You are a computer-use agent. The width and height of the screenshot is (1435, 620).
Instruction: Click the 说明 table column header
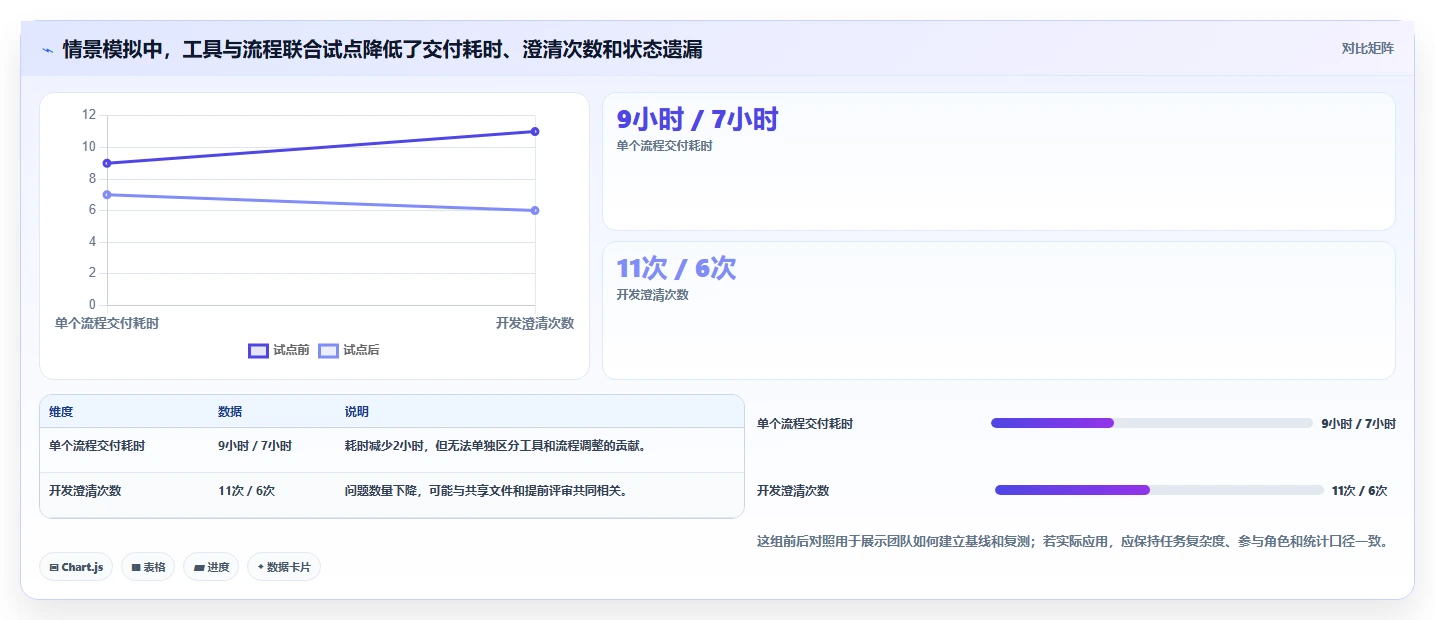pos(357,412)
